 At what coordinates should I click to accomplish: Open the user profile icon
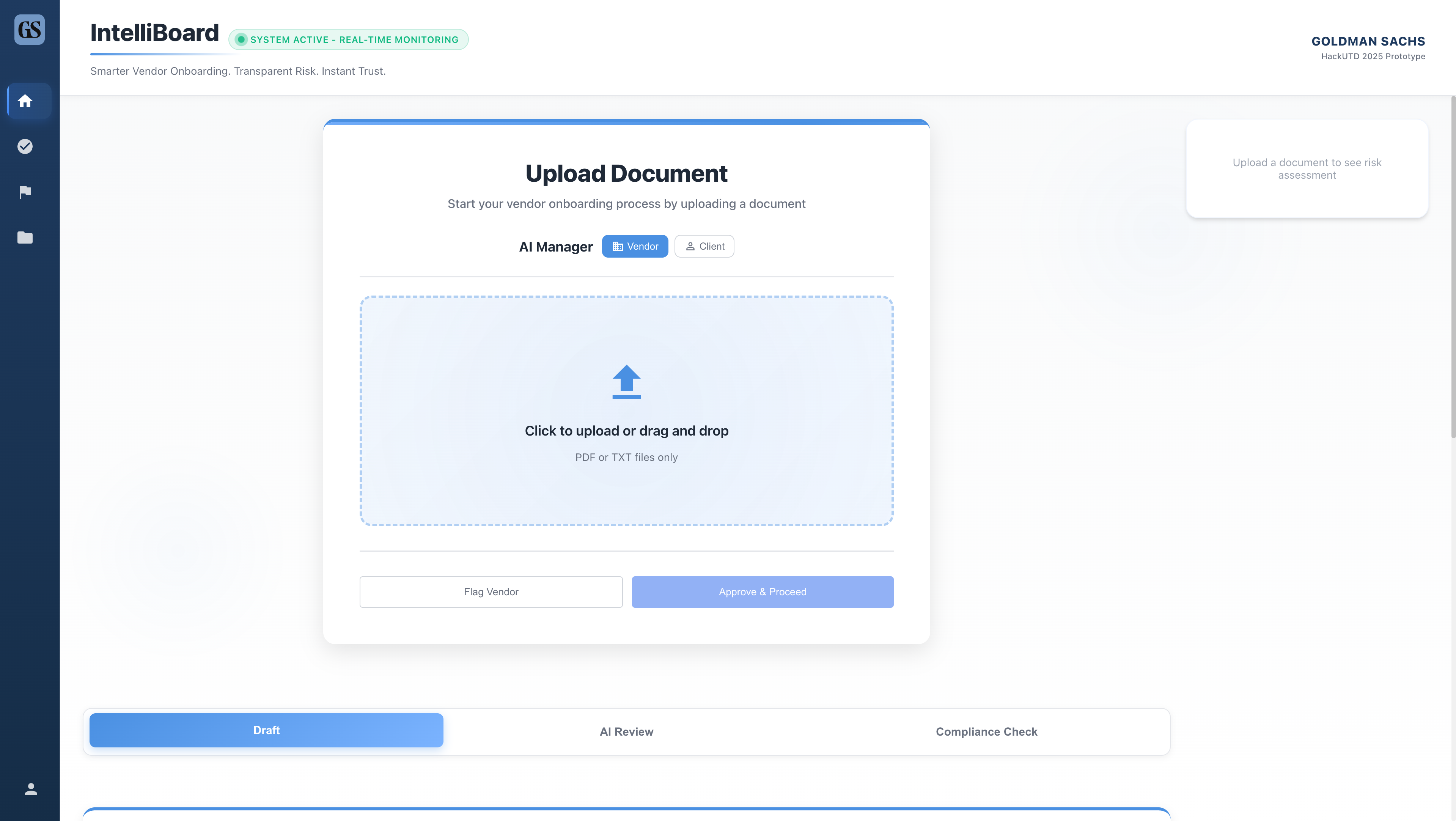pos(31,790)
